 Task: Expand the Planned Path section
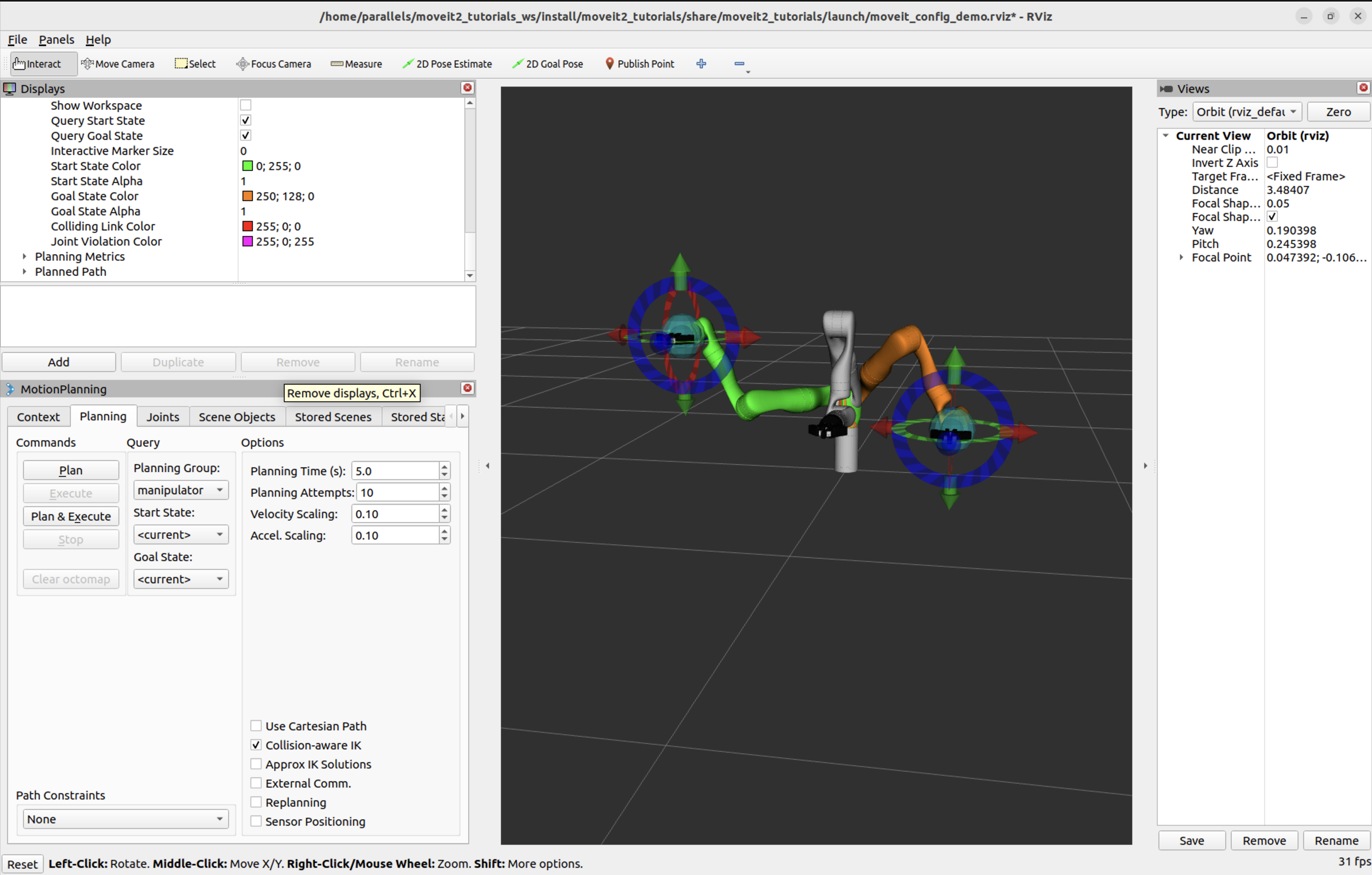(x=22, y=271)
